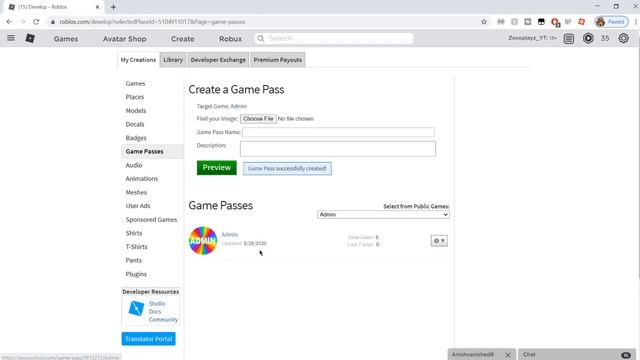The width and height of the screenshot is (640, 360).
Task: Select Places in the sidebar
Action: 135,97
